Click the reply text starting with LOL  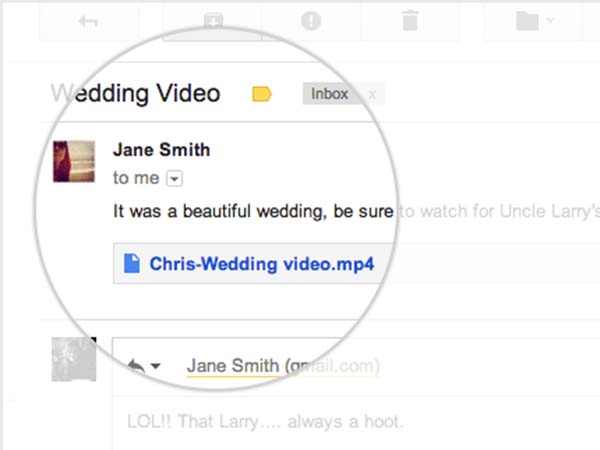pyautogui.click(x=265, y=421)
